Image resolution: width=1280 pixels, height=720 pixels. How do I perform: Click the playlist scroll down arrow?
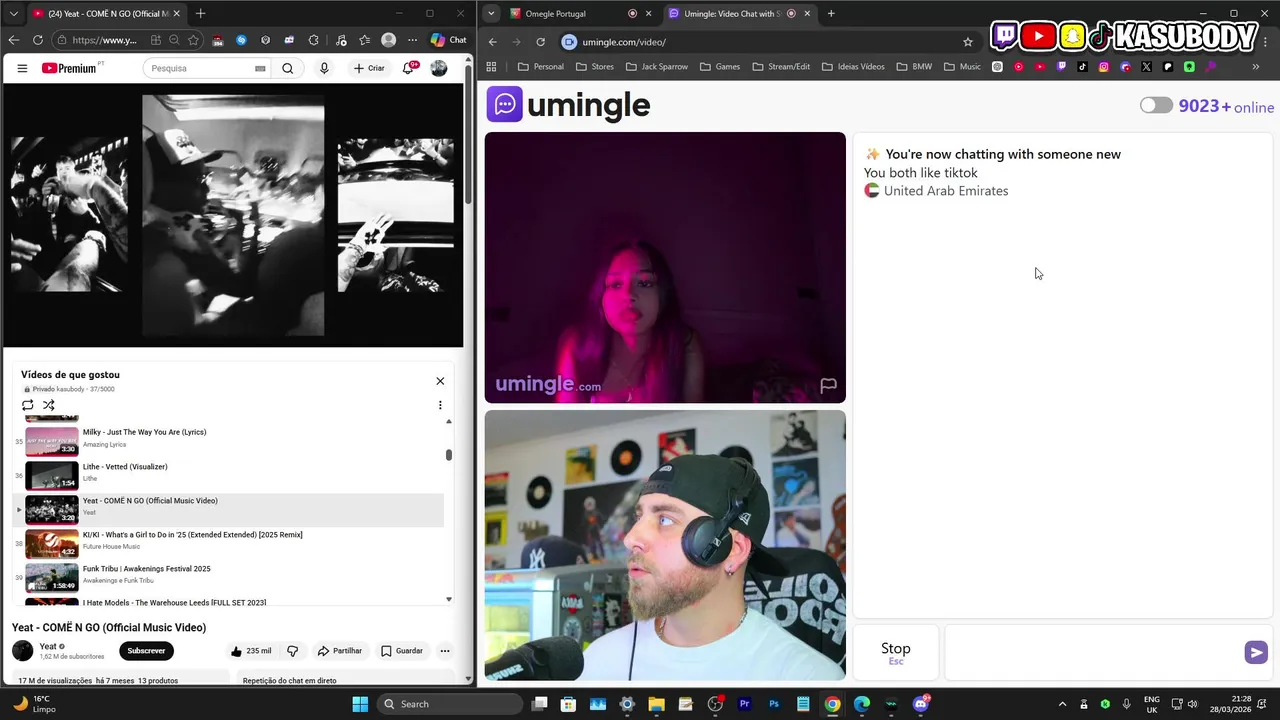pos(448,599)
